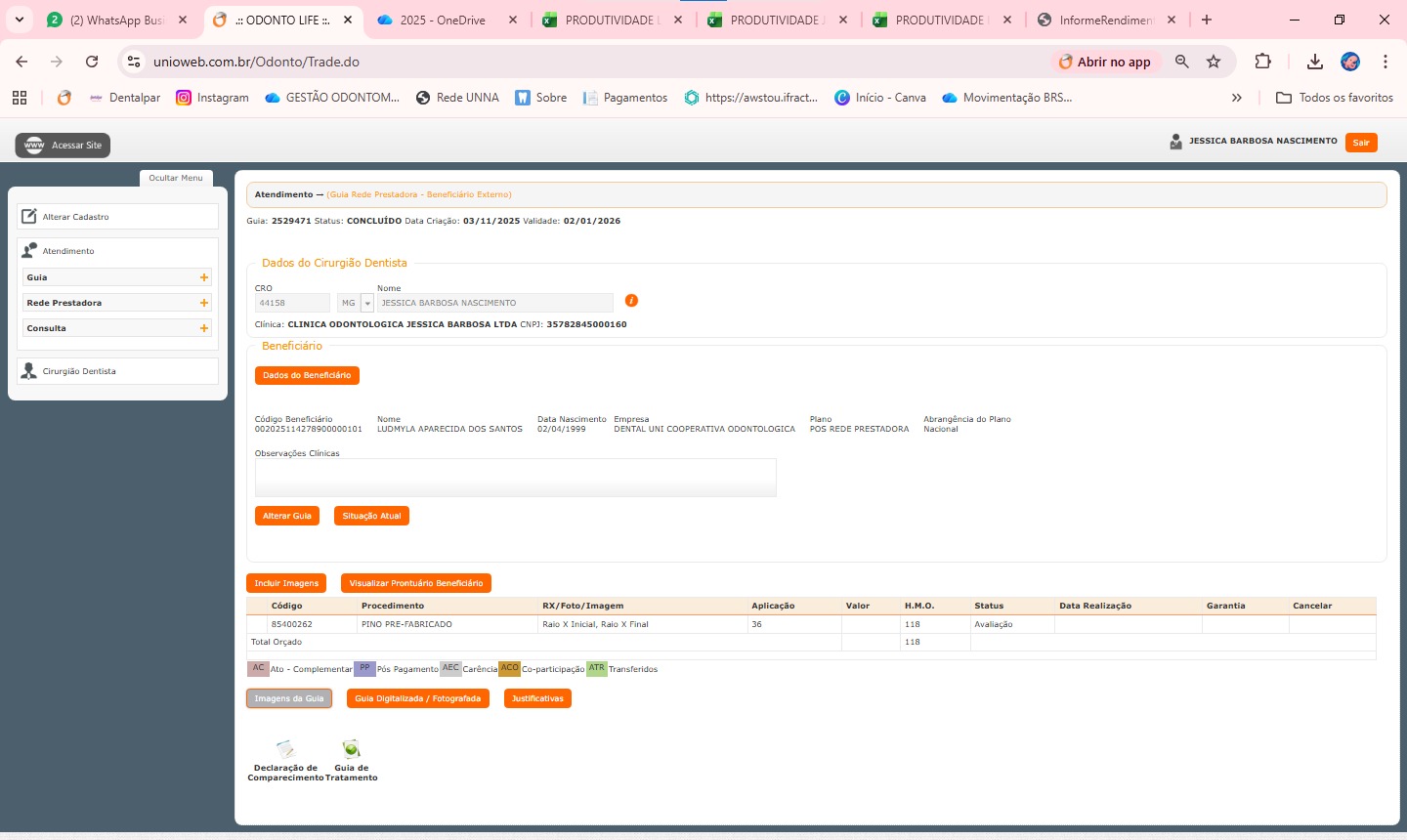
Task: Open the browser extensions puzzle icon
Action: (x=1262, y=62)
